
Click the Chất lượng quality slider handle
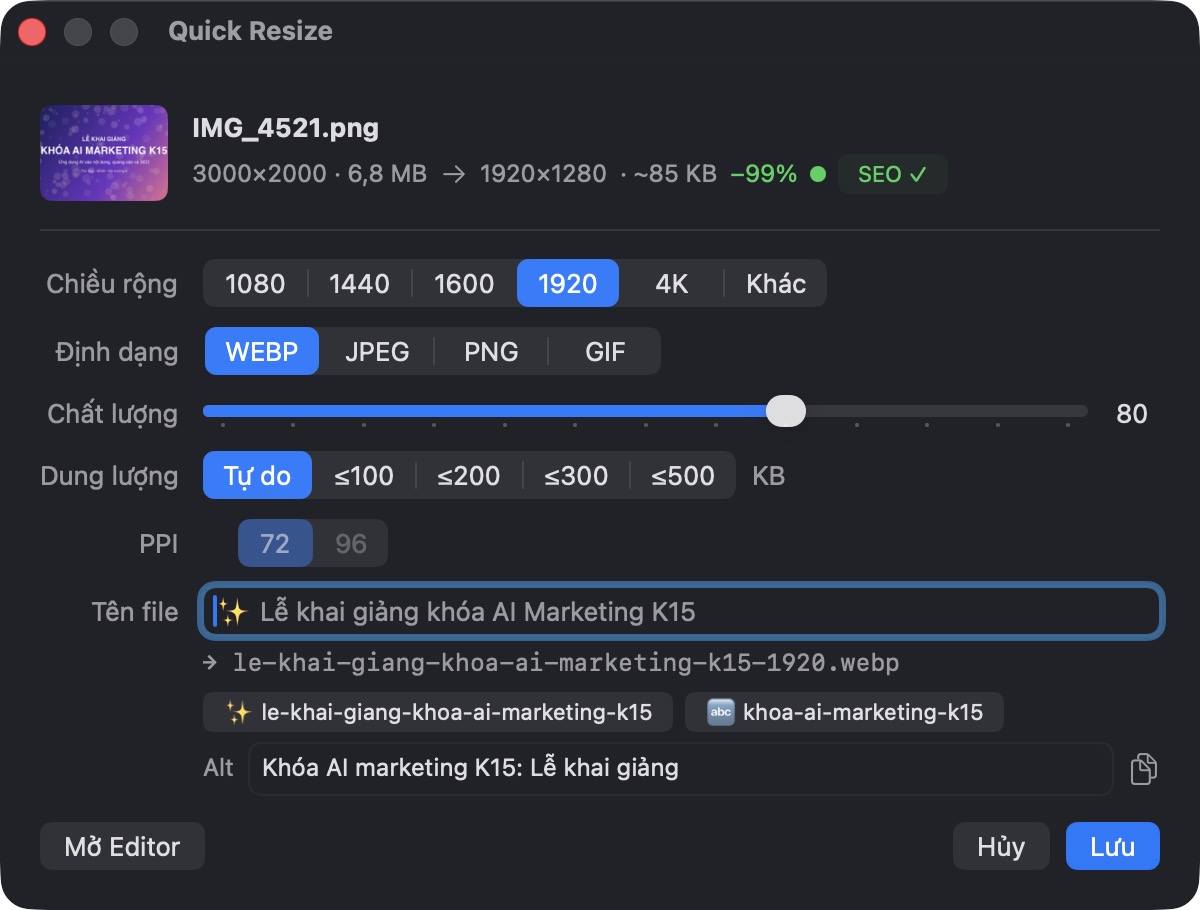pos(785,411)
